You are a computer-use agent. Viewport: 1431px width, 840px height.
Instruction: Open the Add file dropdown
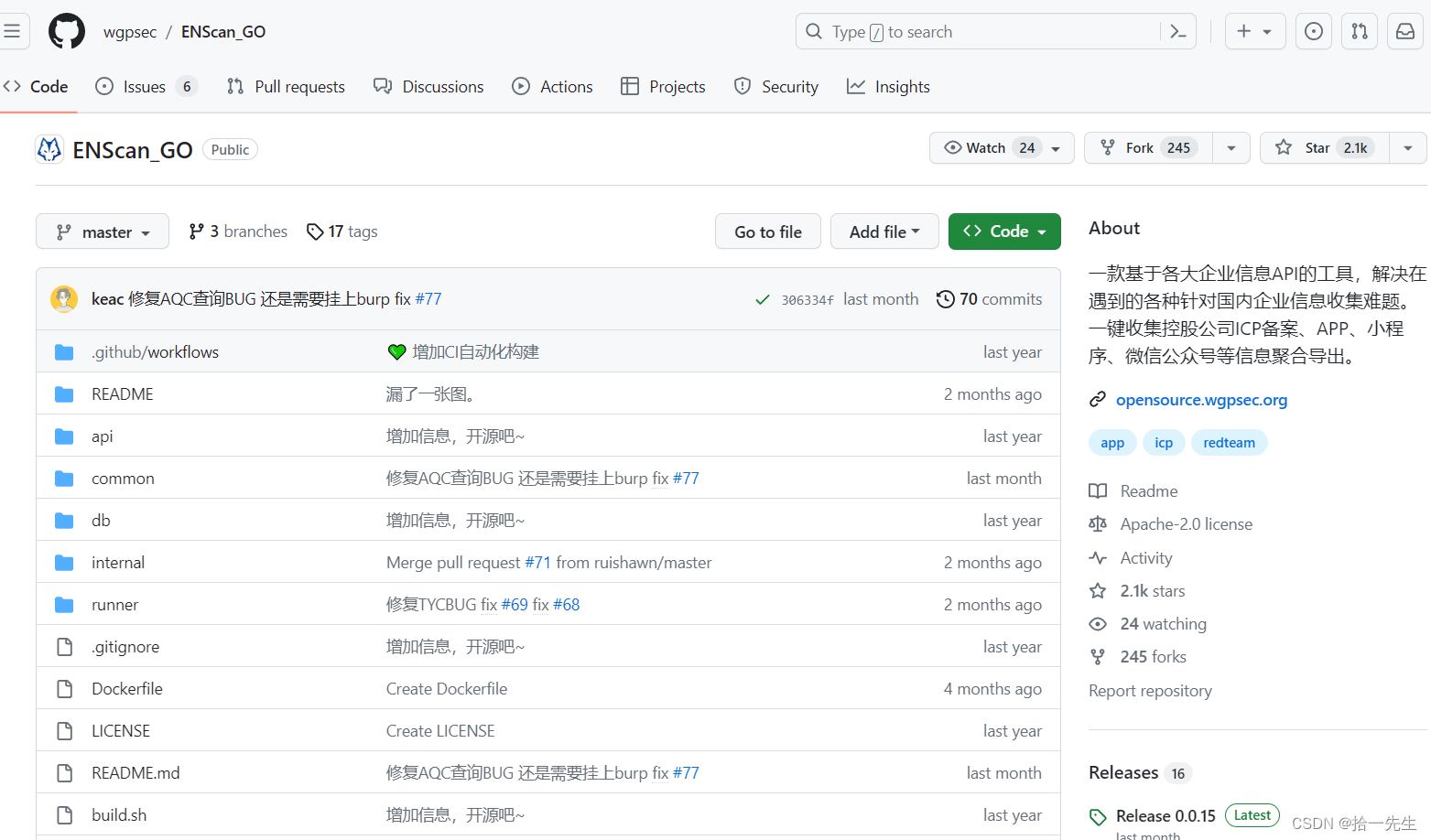(x=884, y=232)
